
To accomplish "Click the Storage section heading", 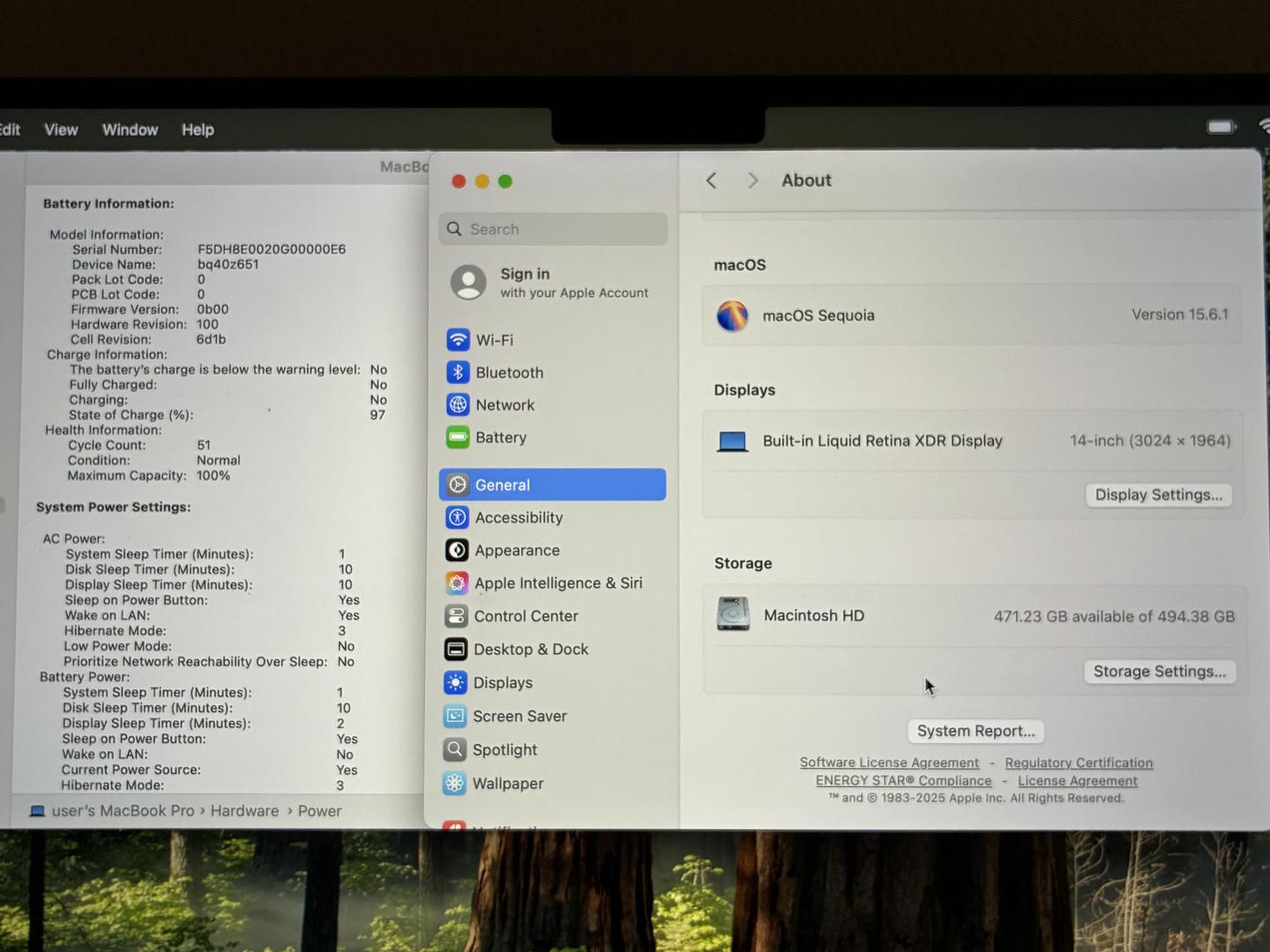I will coord(743,563).
